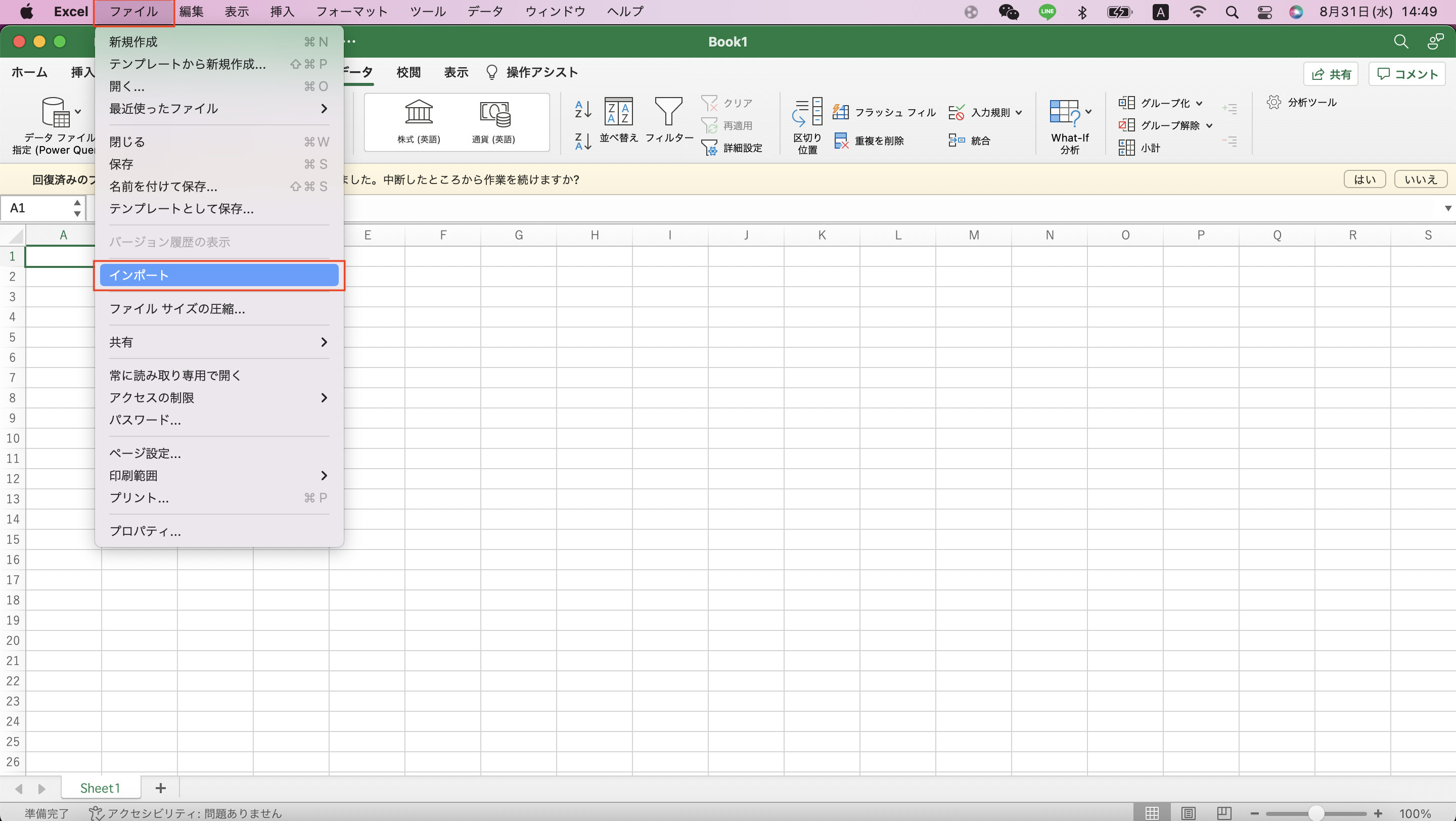Screen dimensions: 1456x821
Task: Click the accessibility status icon
Action: click(96, 813)
